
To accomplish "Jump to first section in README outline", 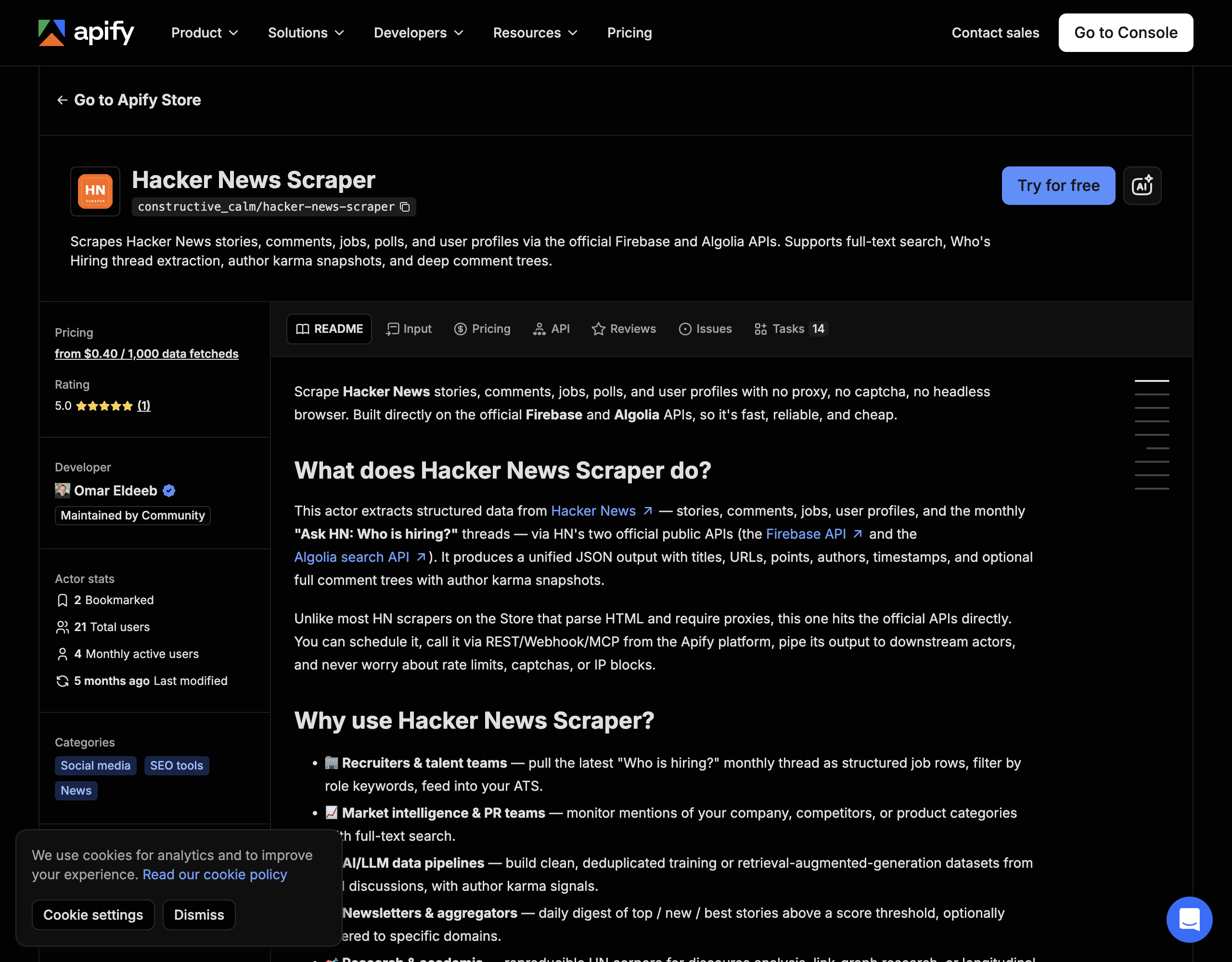I will point(1151,380).
